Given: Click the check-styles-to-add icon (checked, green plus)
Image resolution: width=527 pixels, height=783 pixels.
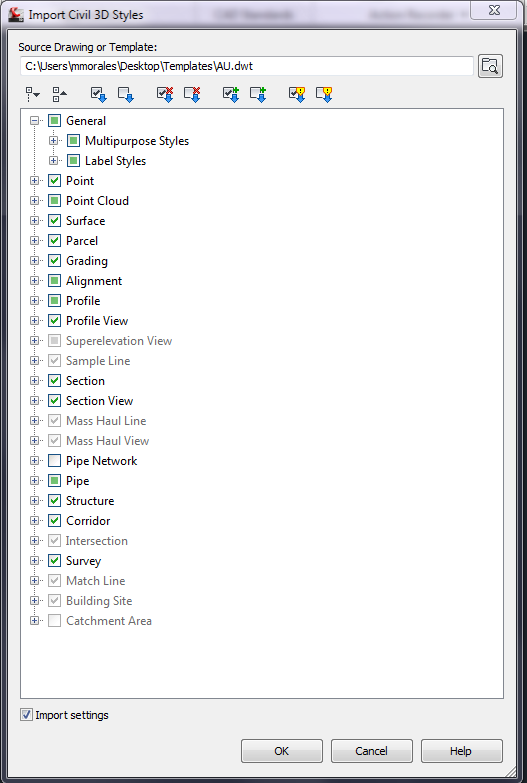Looking at the screenshot, I should point(231,94).
